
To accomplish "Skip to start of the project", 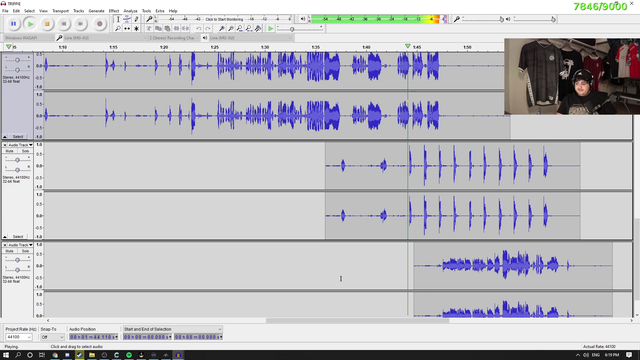I will 64,24.
